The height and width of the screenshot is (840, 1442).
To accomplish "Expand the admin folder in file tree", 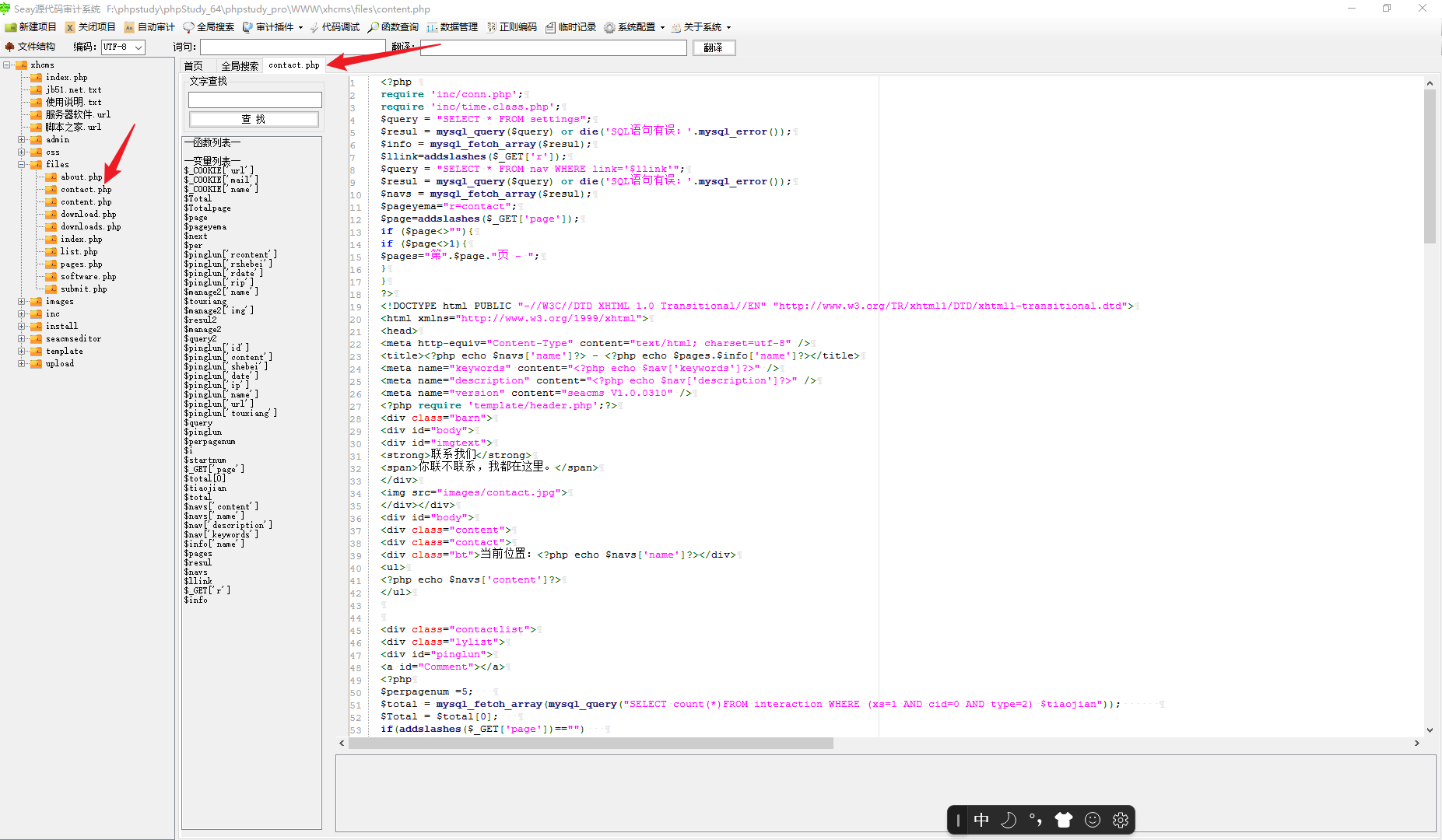I will (23, 139).
